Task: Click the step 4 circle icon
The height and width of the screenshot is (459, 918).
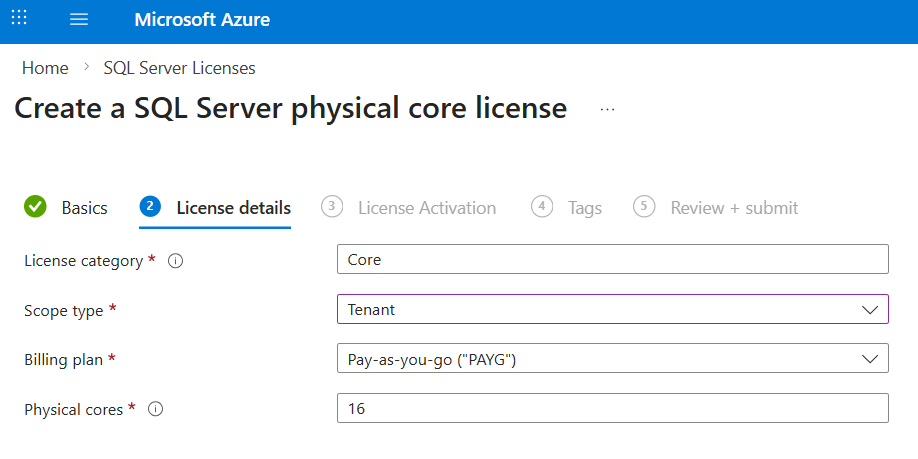Action: (x=542, y=206)
